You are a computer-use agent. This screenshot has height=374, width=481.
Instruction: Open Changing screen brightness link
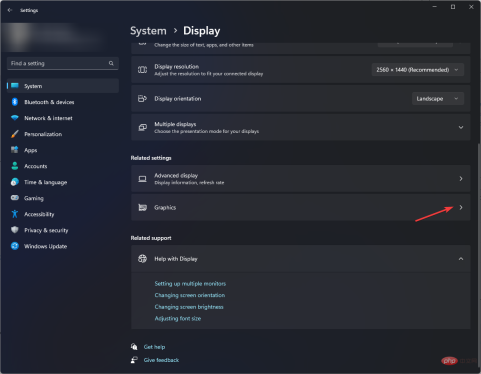[189, 307]
